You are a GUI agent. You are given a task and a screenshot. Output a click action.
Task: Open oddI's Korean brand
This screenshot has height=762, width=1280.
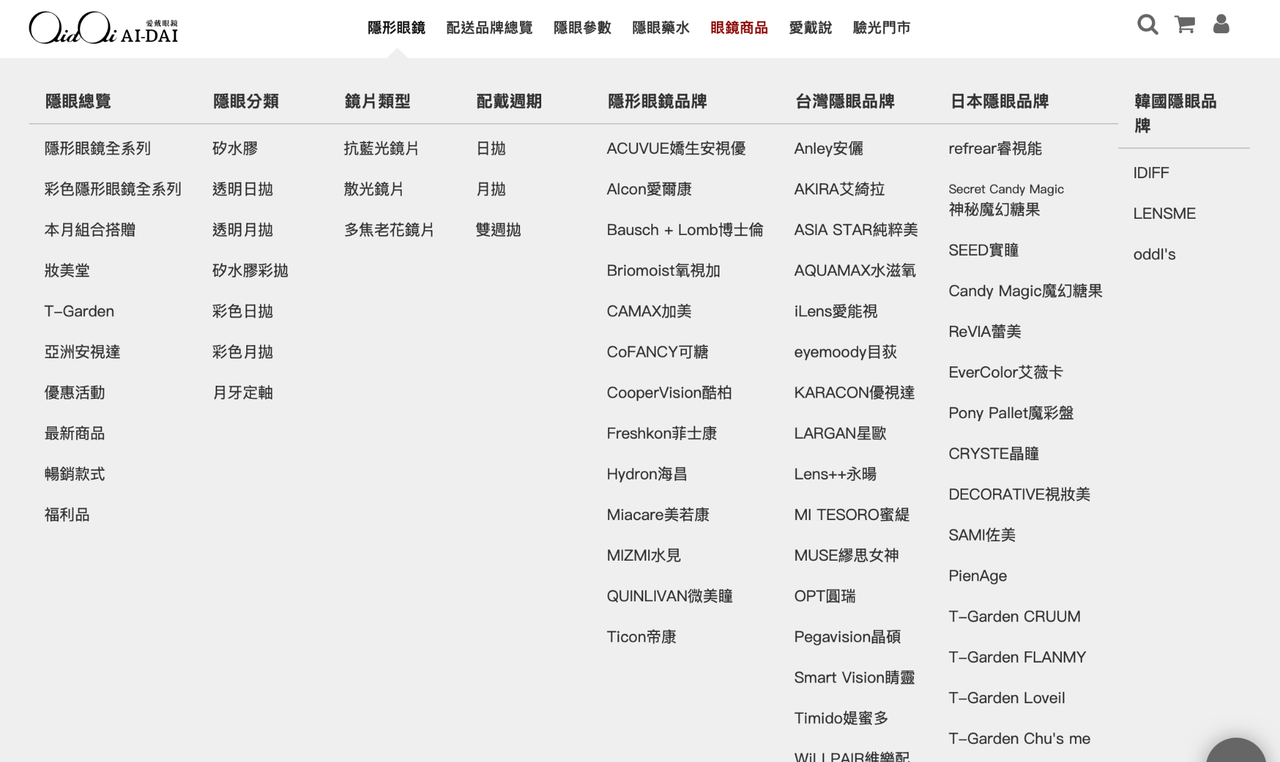pyautogui.click(x=1154, y=254)
